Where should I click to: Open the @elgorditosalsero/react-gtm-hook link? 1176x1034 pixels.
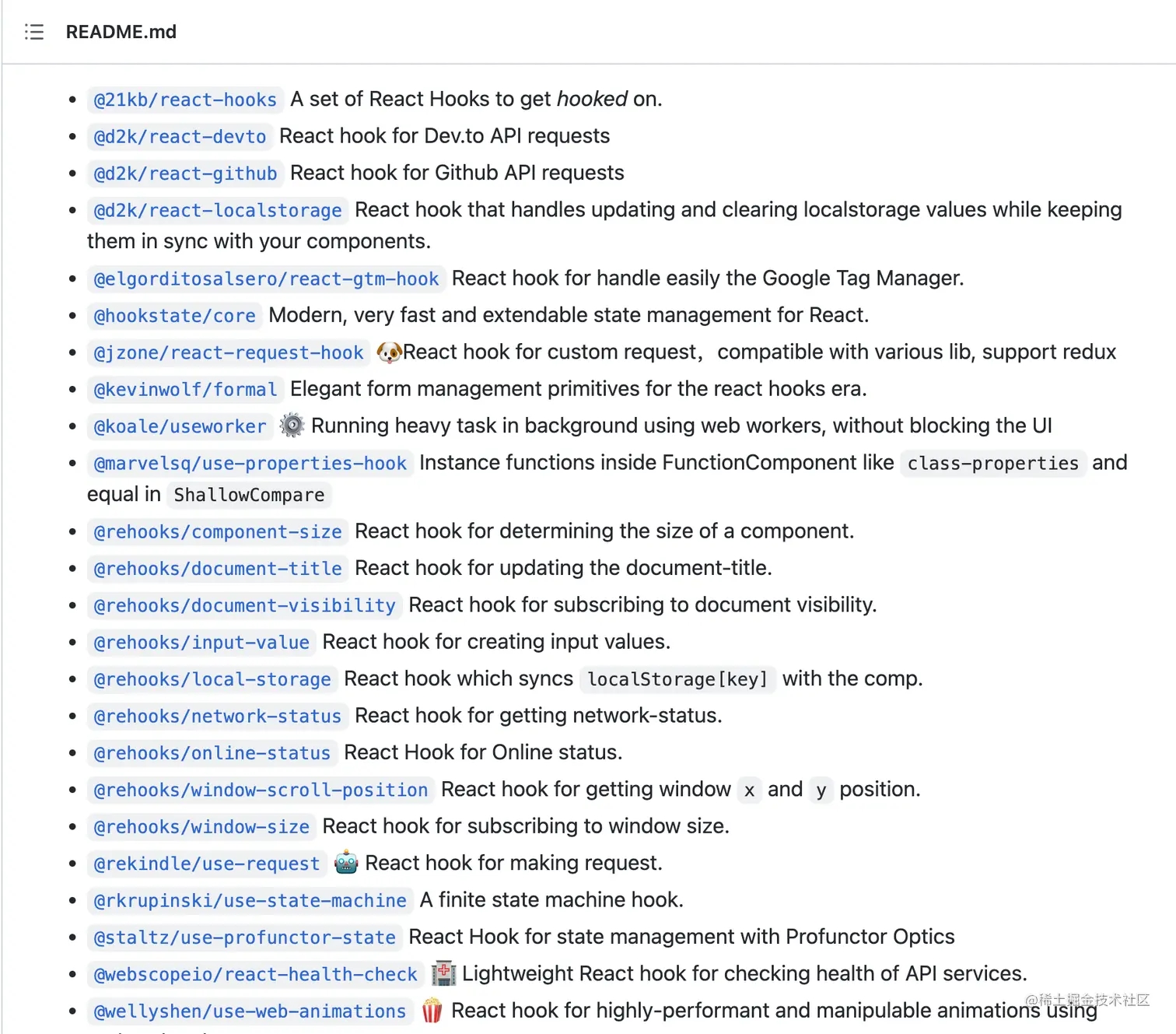pyautogui.click(x=266, y=279)
